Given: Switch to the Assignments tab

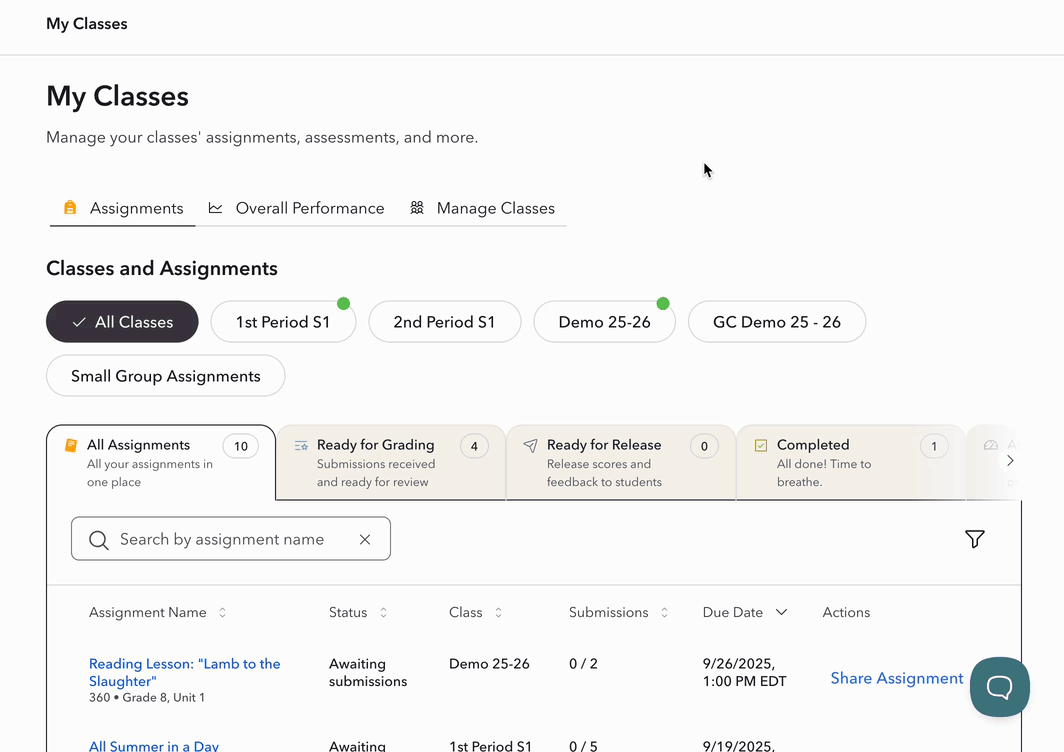Looking at the screenshot, I should pyautogui.click(x=123, y=208).
